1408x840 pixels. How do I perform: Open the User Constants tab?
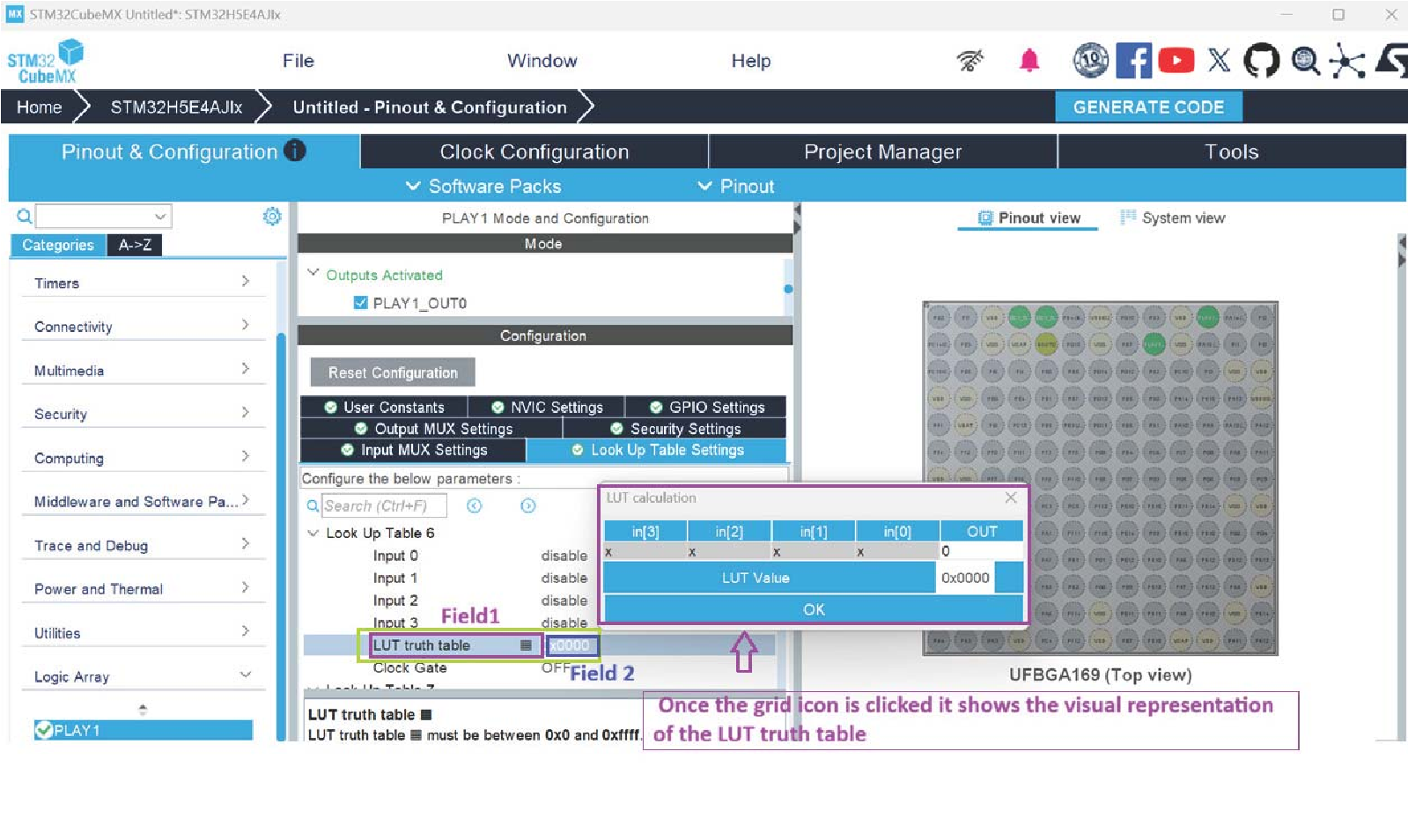[x=384, y=407]
